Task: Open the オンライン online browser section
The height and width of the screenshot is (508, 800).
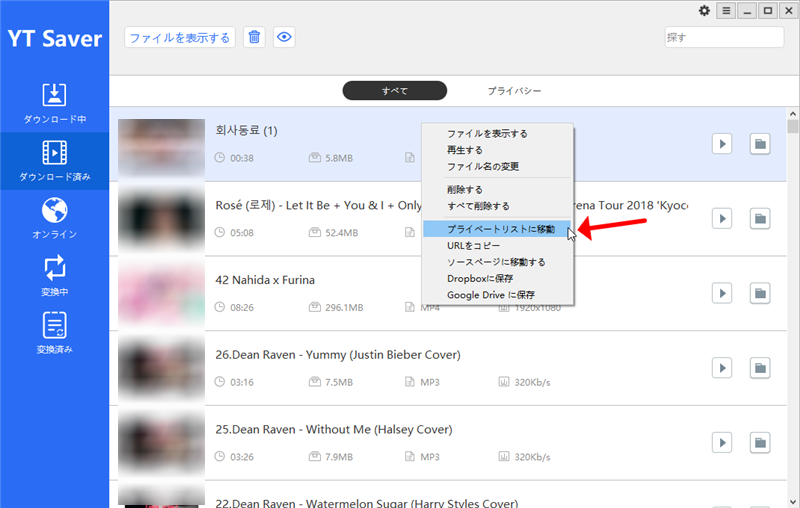Action: [54, 218]
